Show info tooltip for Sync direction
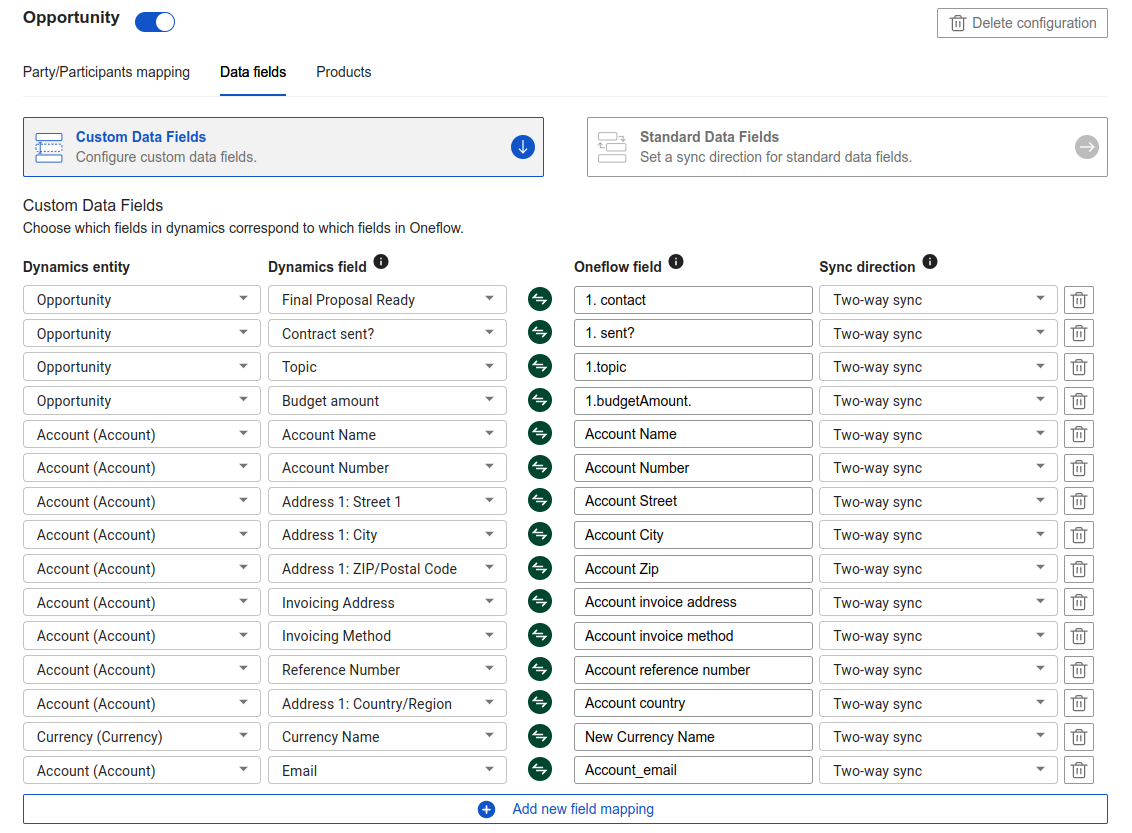This screenshot has height=833, width=1132. tap(930, 262)
